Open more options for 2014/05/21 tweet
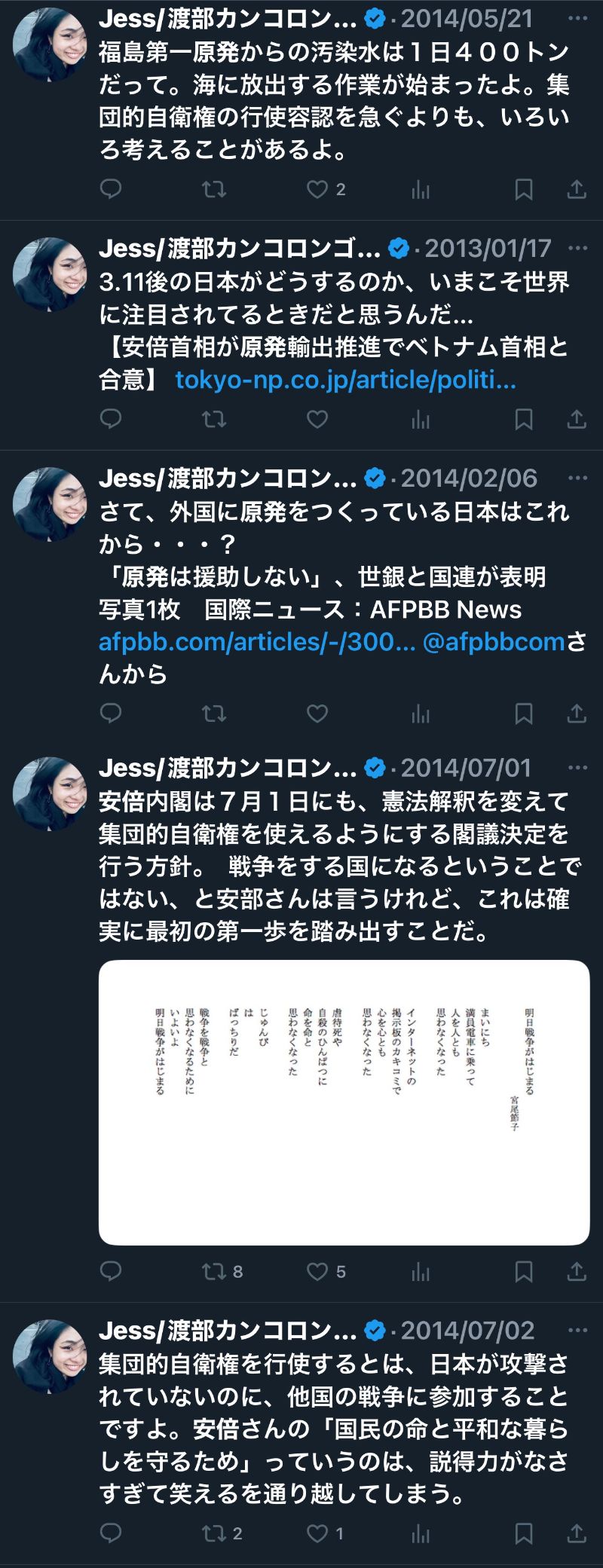This screenshot has height=1568, width=603. (577, 18)
